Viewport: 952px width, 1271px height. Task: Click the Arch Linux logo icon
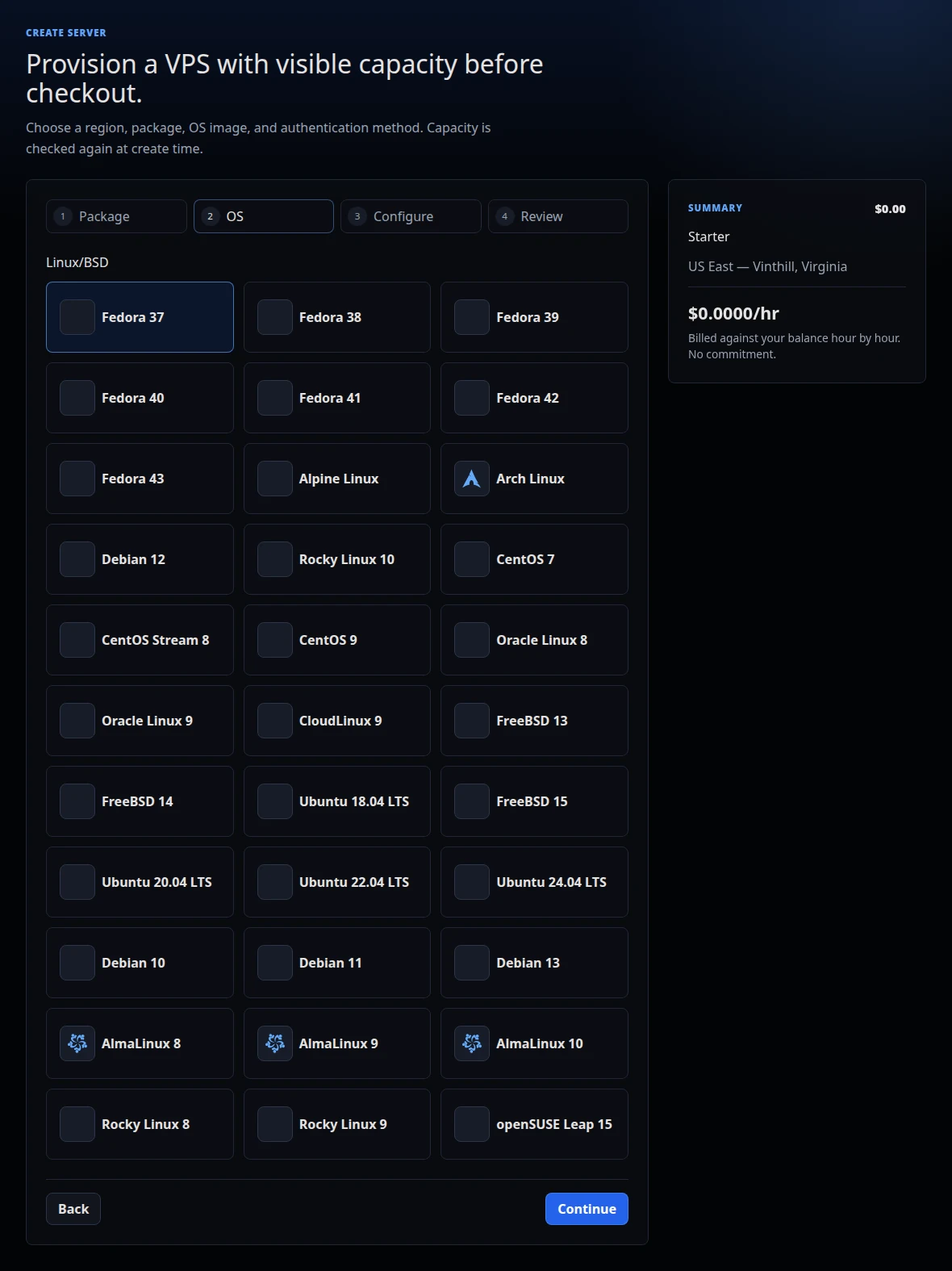[x=472, y=479]
